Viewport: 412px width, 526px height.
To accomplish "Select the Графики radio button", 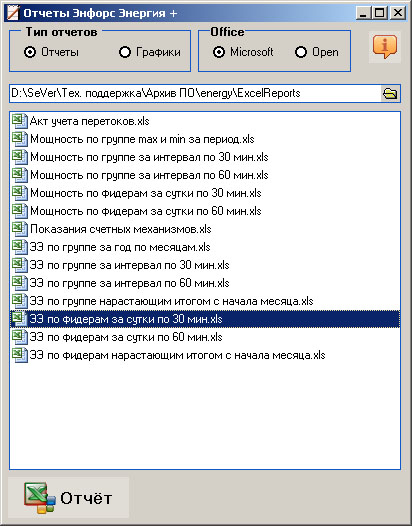I will pyautogui.click(x=125, y=52).
